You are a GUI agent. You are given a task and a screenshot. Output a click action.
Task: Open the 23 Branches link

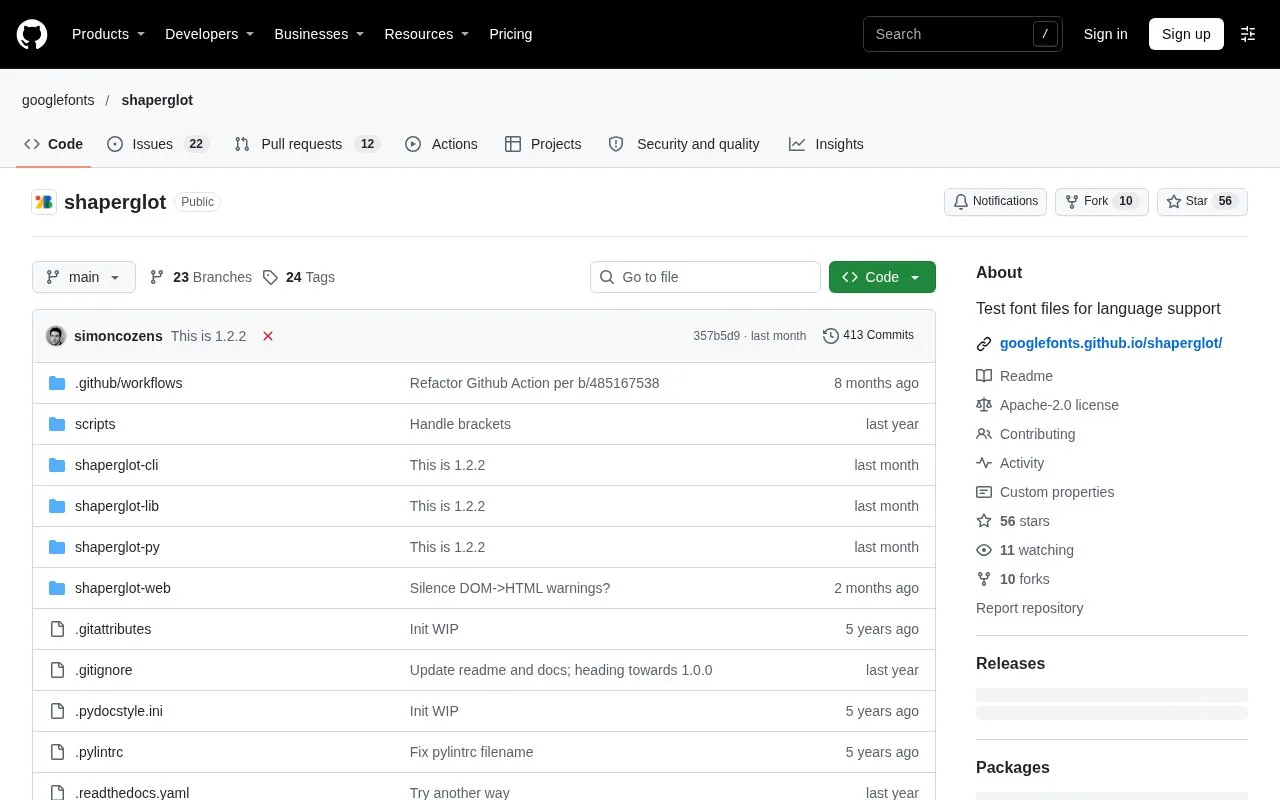tap(201, 277)
